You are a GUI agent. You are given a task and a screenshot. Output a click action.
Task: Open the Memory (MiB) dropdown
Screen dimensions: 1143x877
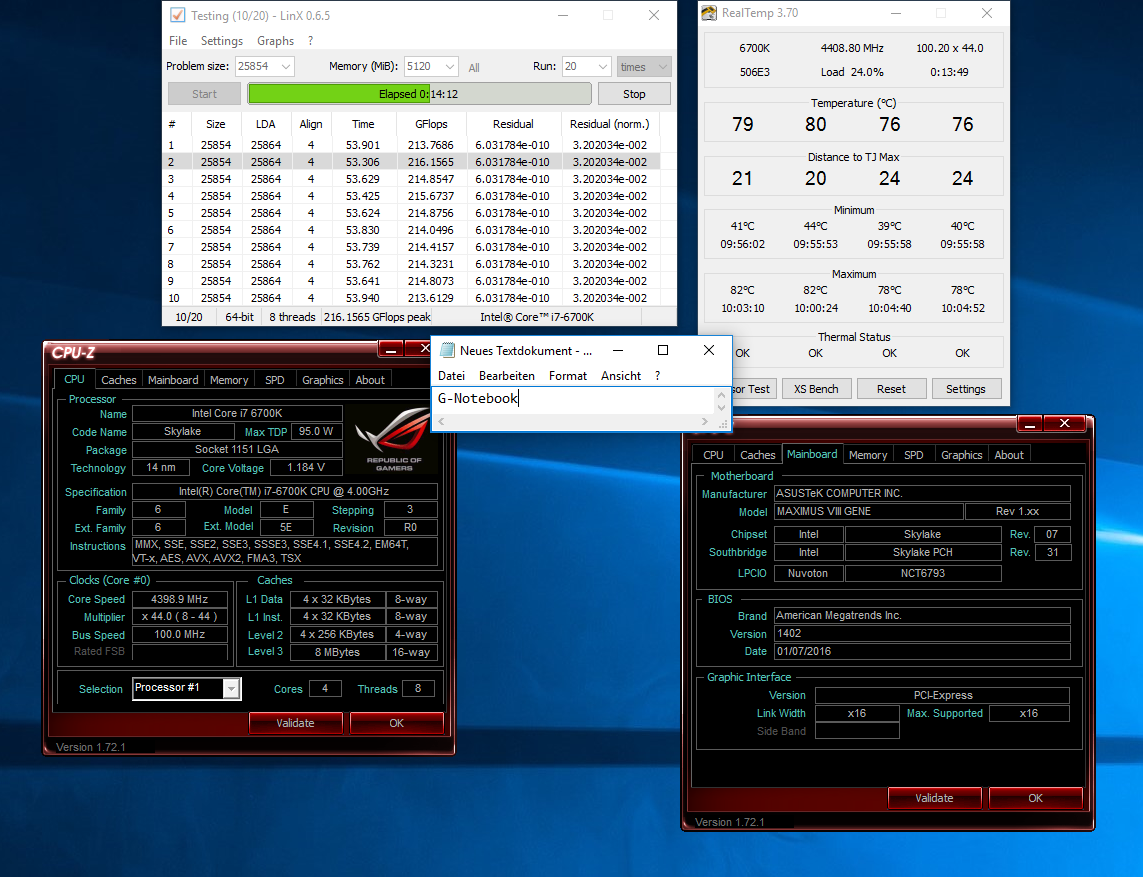[449, 67]
